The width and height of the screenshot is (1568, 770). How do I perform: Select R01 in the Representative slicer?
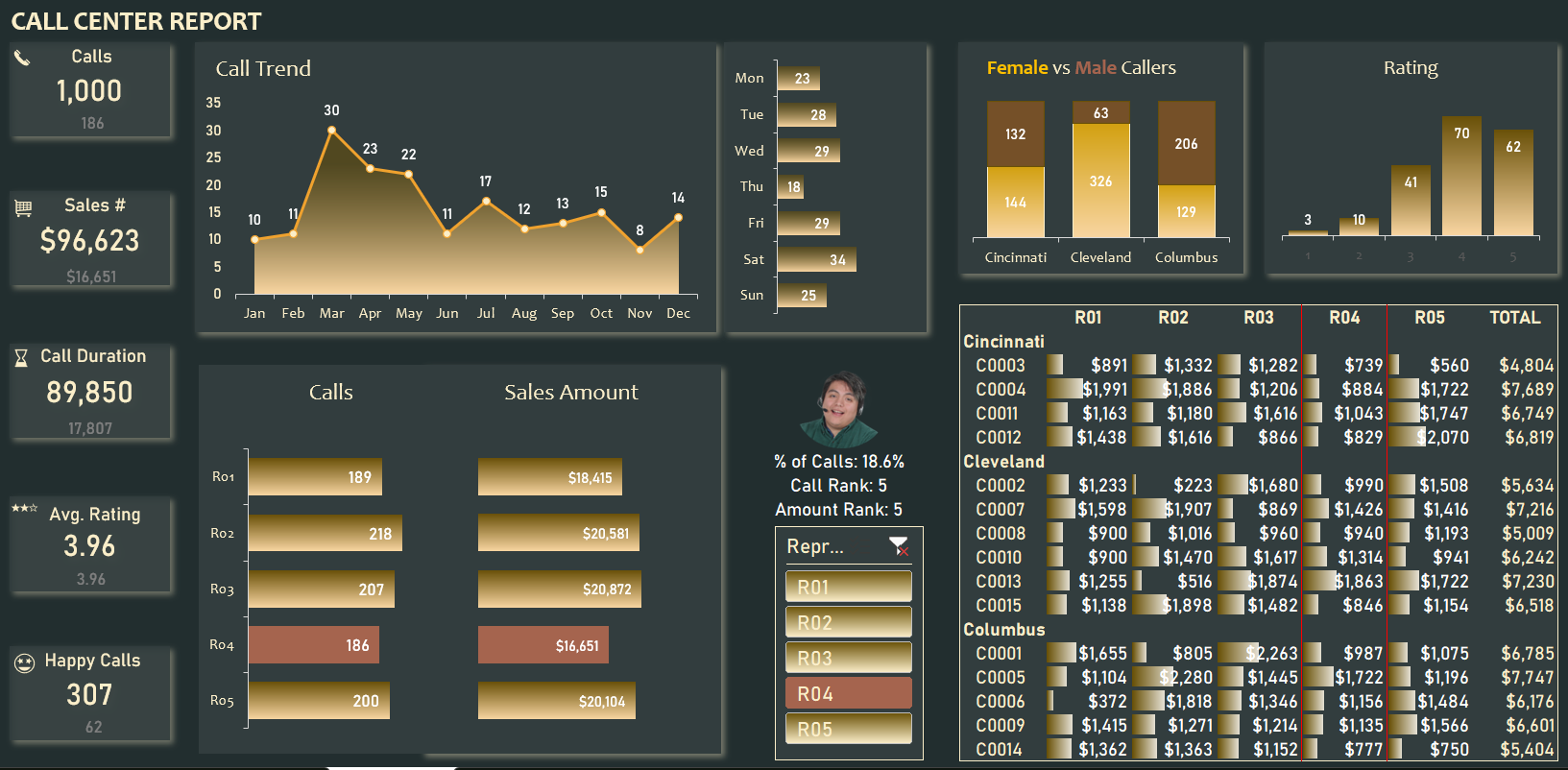tap(848, 587)
